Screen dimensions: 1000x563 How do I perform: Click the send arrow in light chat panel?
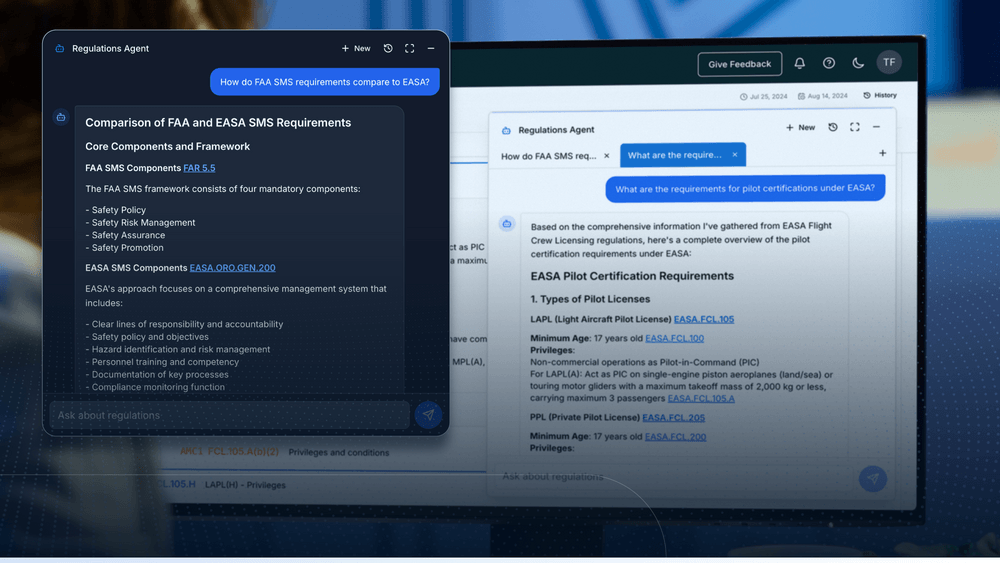coord(872,479)
